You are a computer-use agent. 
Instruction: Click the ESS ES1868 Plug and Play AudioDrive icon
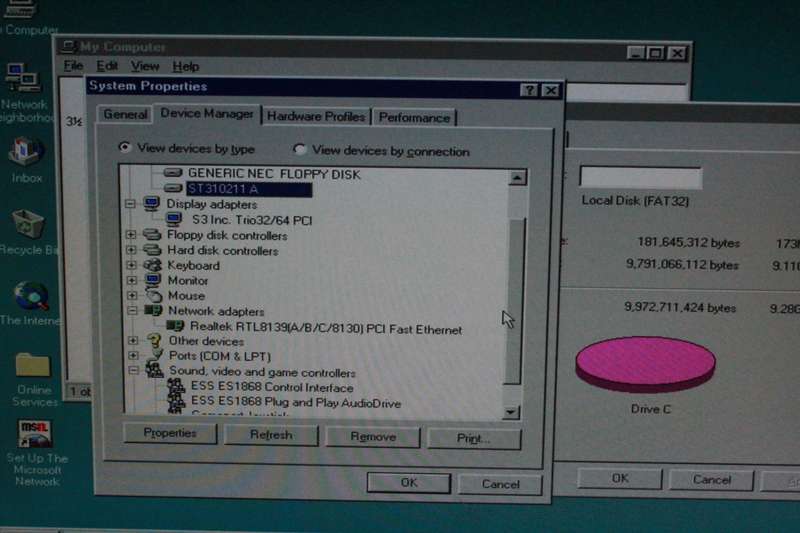176,402
